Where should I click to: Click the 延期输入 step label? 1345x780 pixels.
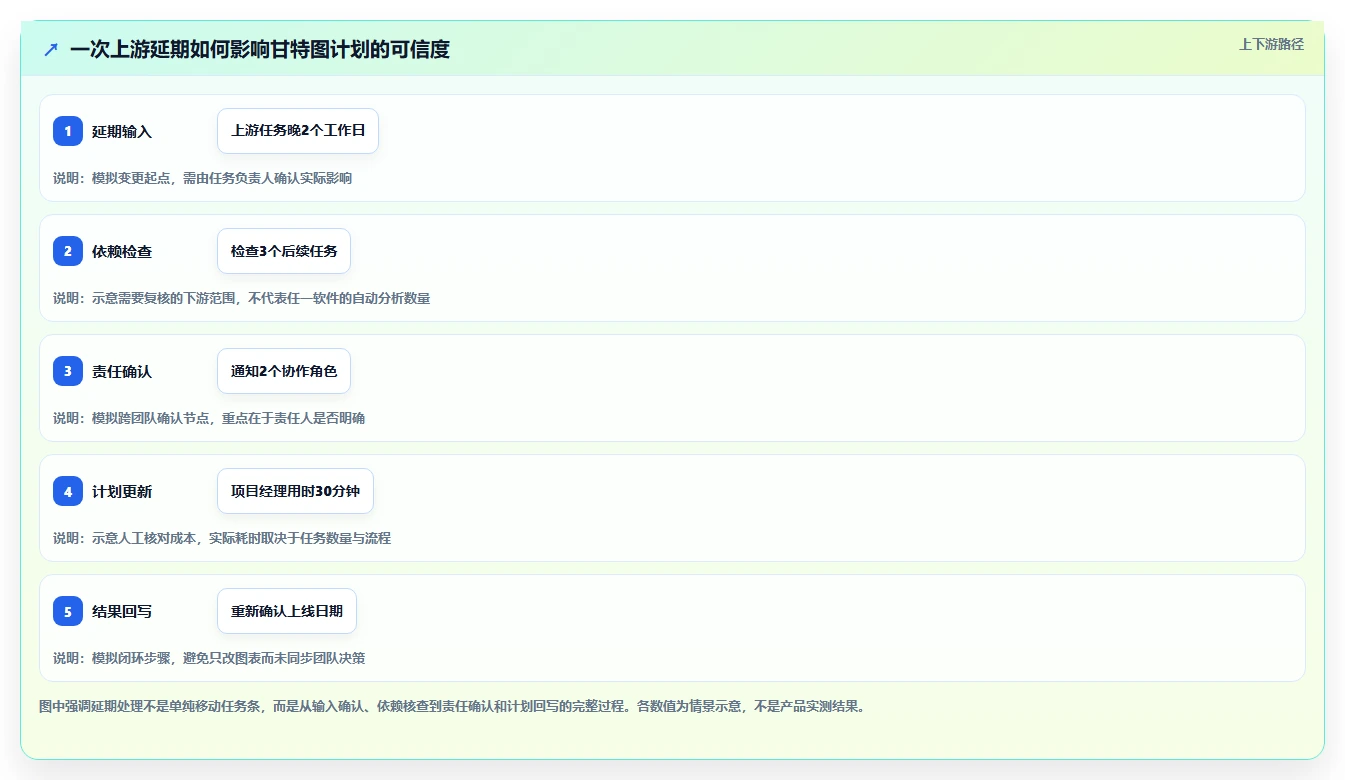click(x=122, y=131)
